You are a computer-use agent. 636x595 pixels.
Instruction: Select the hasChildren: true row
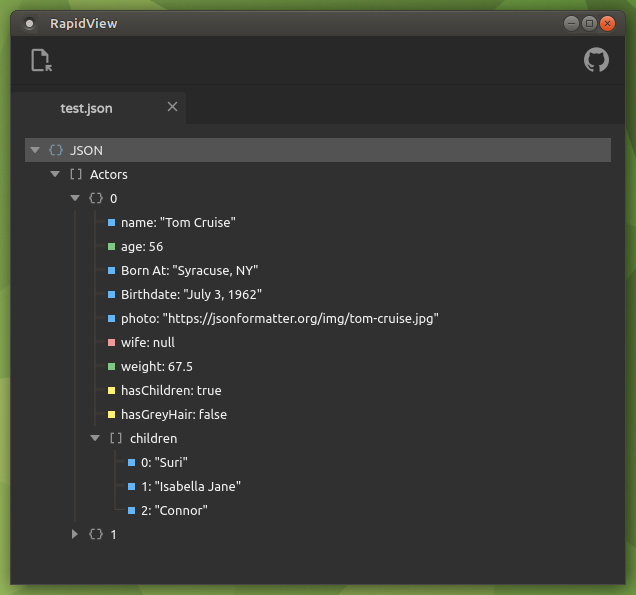tap(171, 391)
